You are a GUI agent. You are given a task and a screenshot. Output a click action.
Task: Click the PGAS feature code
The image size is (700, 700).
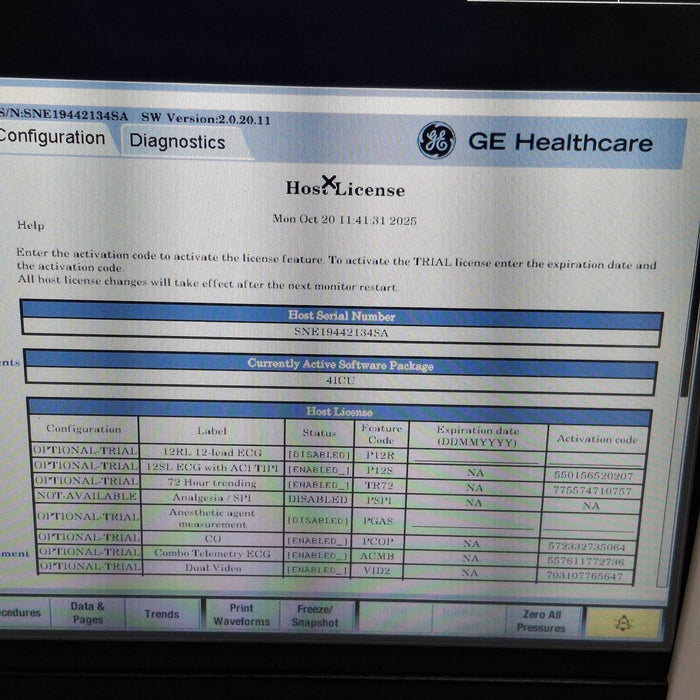pos(378,521)
